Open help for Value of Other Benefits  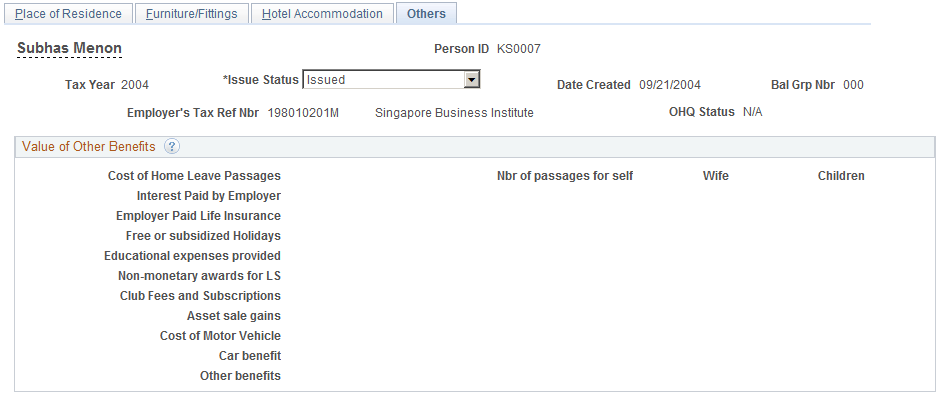[172, 147]
